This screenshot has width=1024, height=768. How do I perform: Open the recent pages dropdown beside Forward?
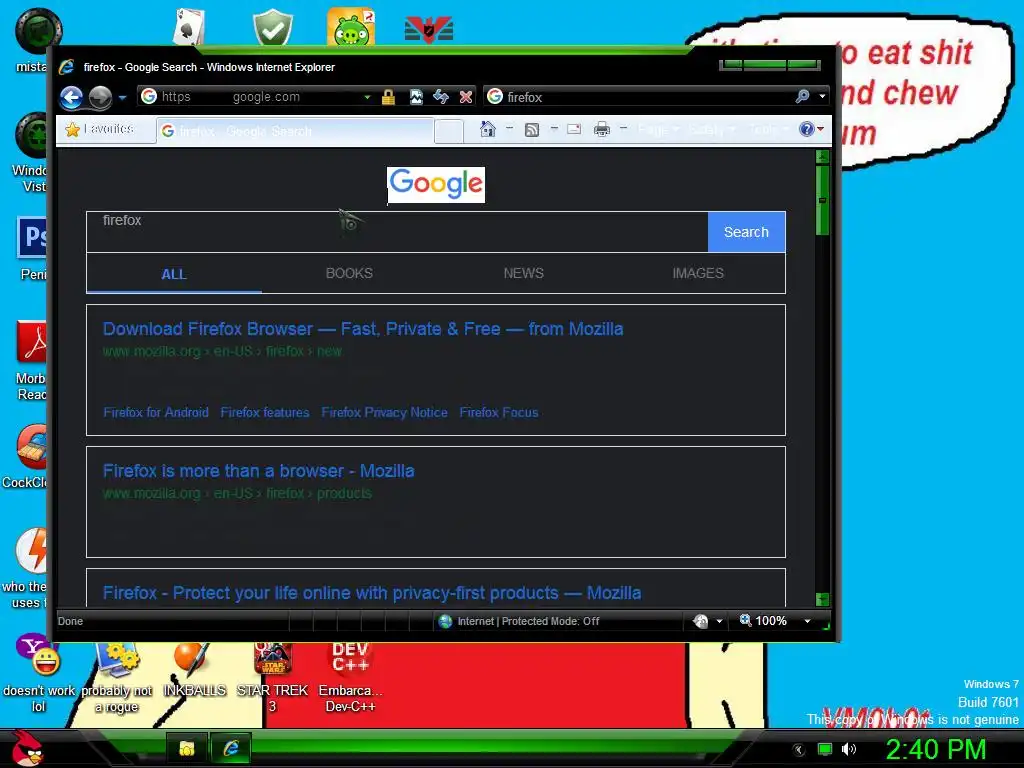coord(122,97)
